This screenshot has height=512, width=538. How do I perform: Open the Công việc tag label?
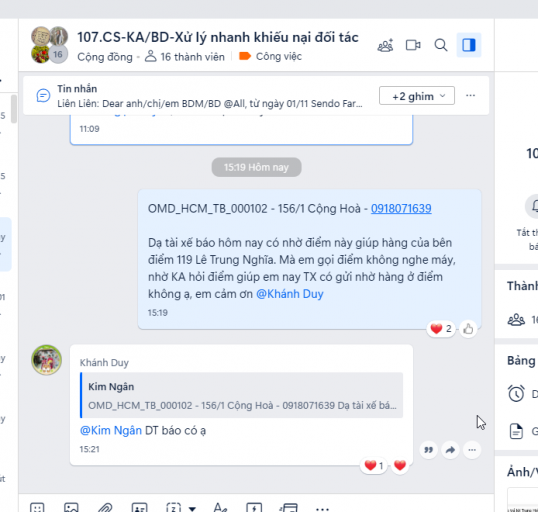270,56
